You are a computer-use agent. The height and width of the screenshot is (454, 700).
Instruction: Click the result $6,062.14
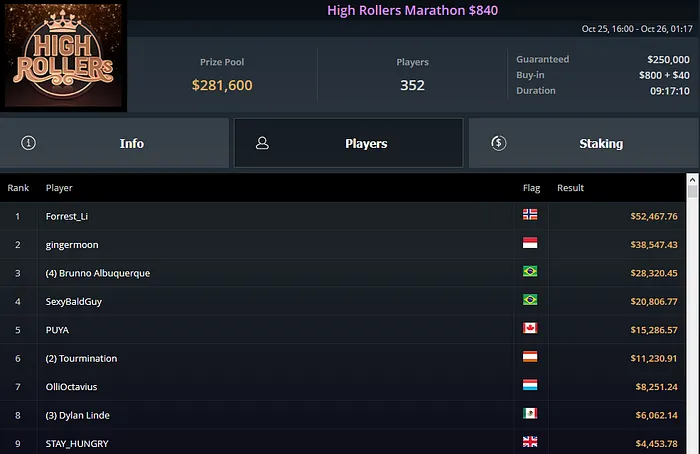[657, 415]
